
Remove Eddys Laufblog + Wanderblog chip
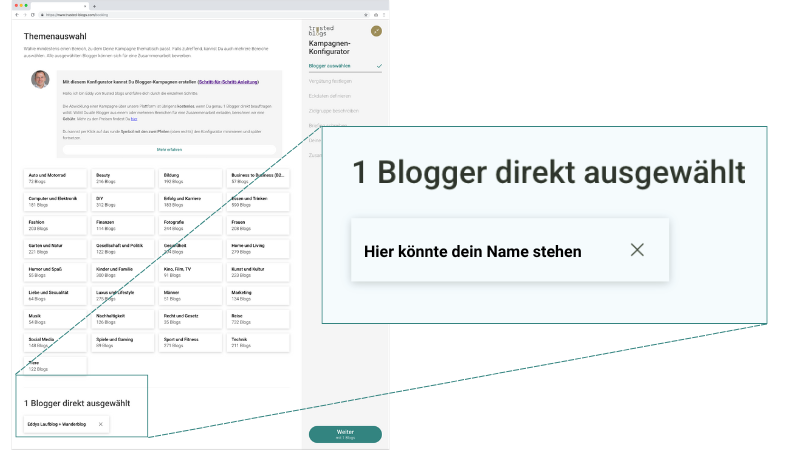pos(100,424)
